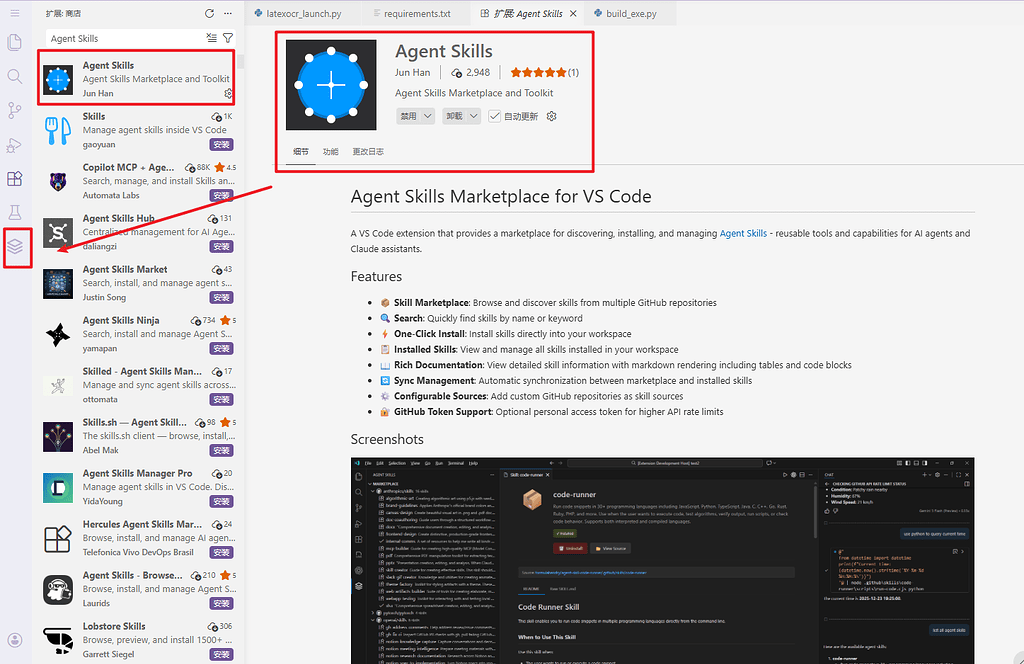This screenshot has width=1024, height=664.
Task: Install the Skills extension by gaoyuan
Action: click(221, 144)
